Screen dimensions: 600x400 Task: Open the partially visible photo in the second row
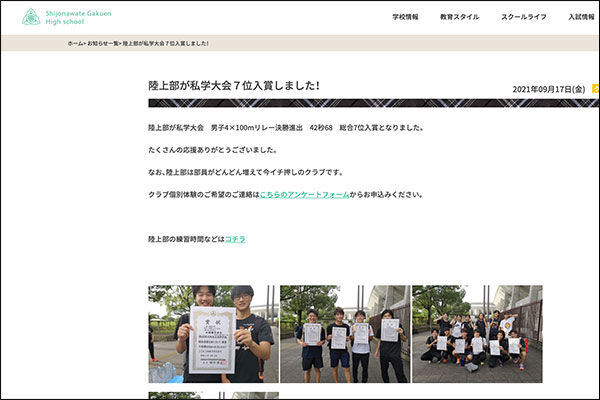[213, 395]
